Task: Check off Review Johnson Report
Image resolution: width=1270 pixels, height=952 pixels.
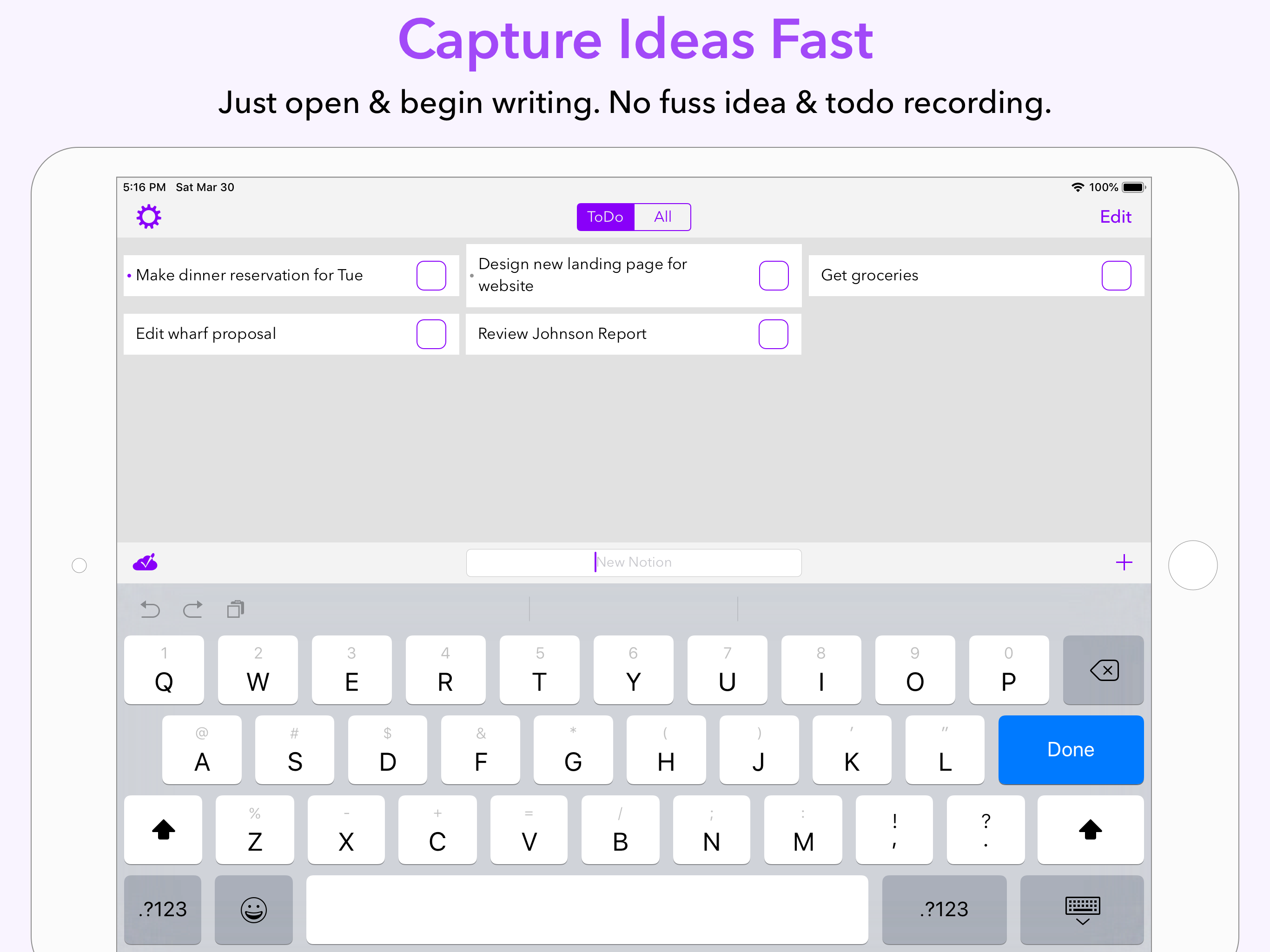Action: tap(774, 334)
